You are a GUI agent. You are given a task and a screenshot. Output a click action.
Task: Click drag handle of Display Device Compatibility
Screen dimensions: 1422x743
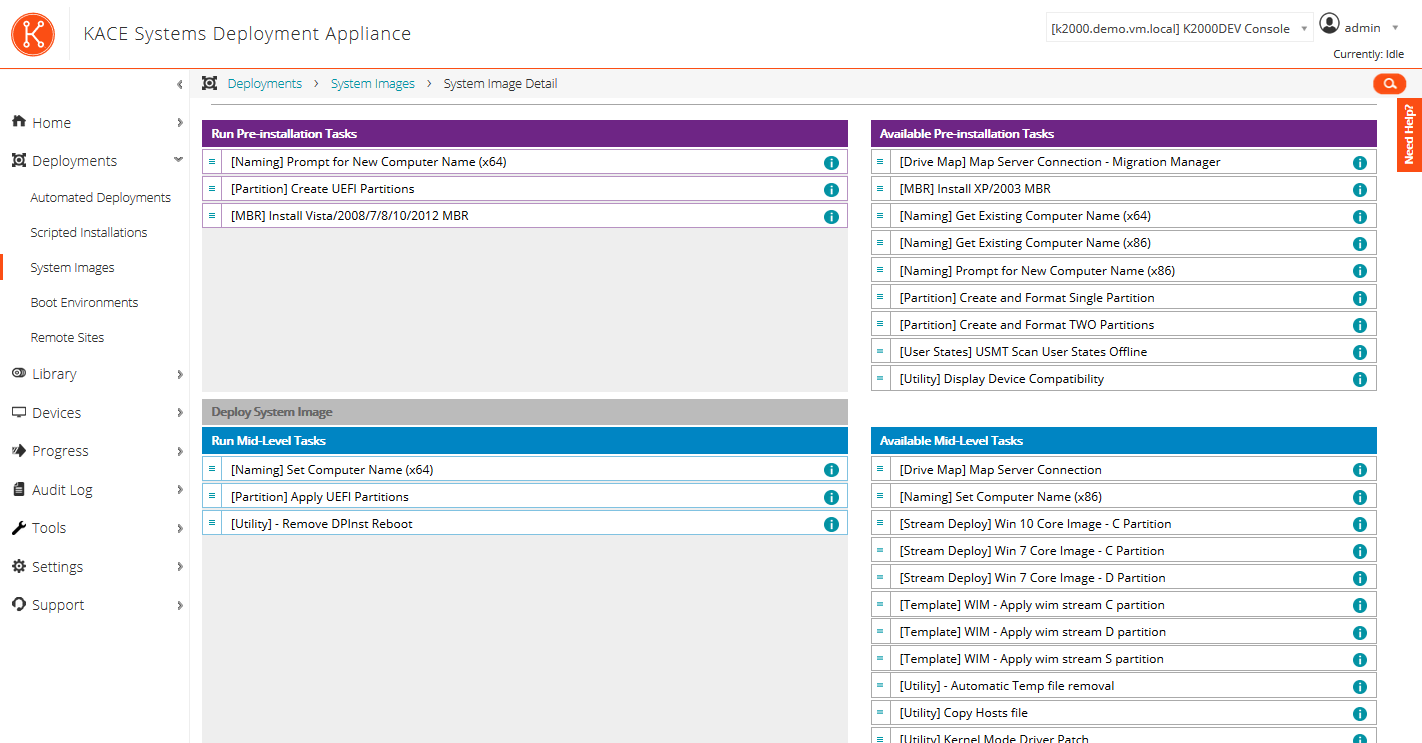[880, 378]
